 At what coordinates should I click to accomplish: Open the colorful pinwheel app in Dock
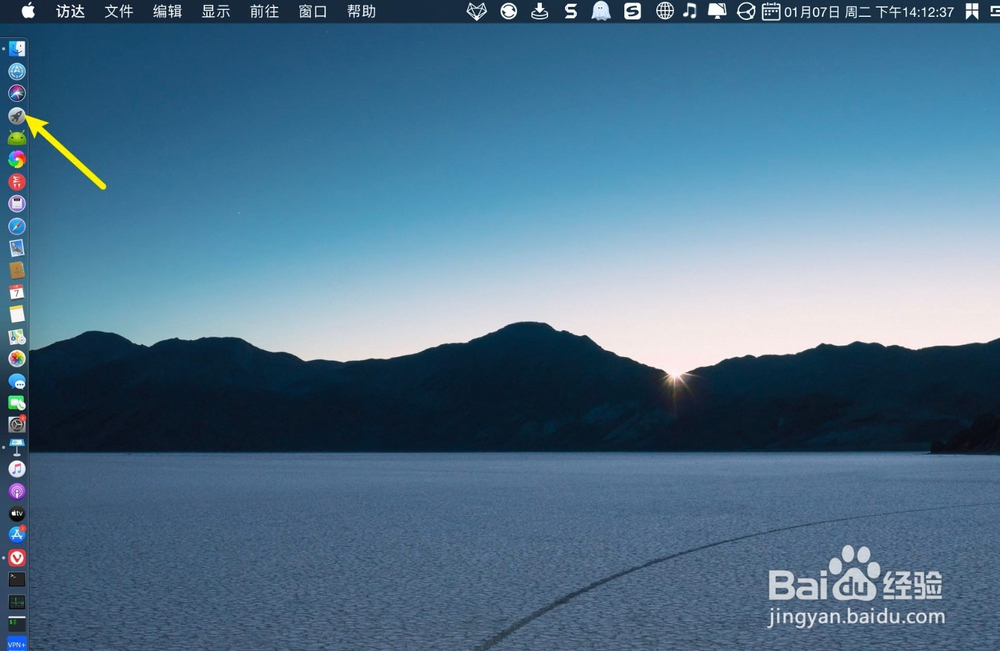click(17, 159)
